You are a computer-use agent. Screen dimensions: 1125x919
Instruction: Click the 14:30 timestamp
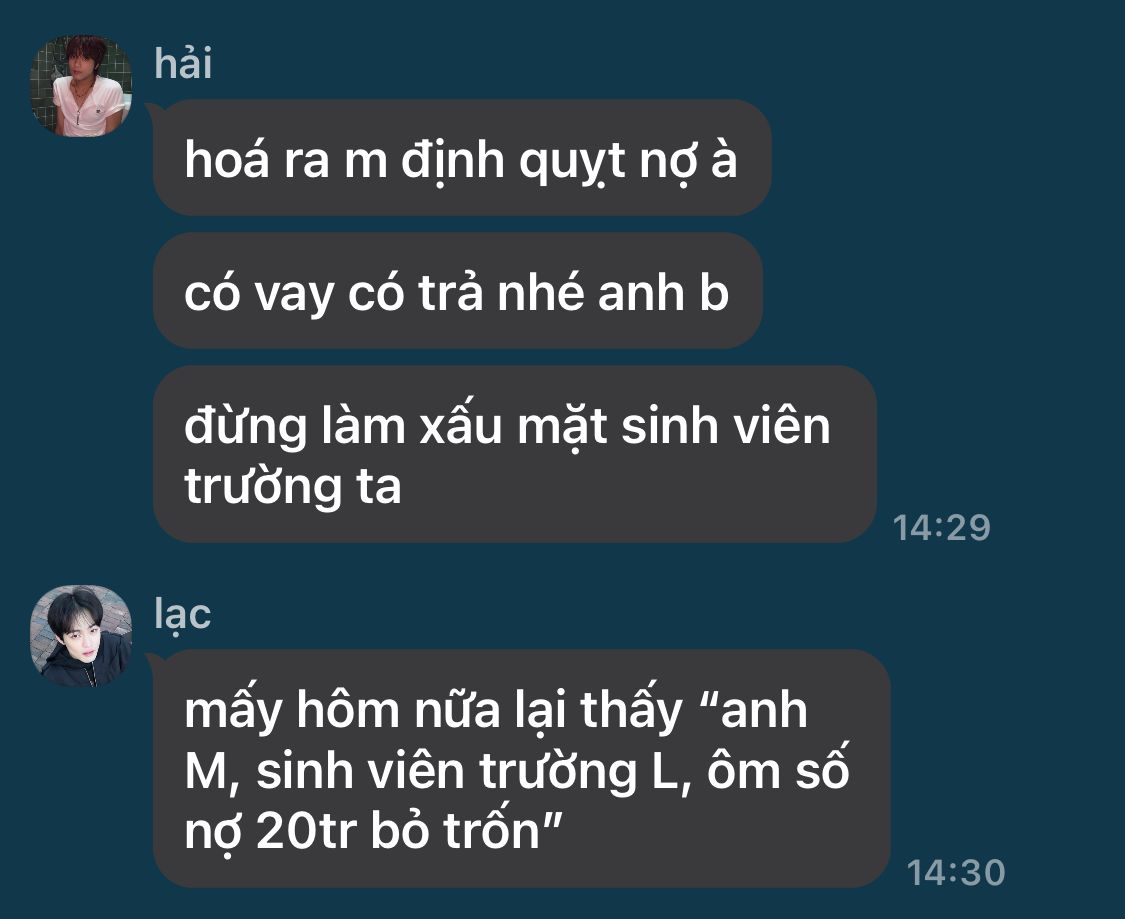click(x=956, y=872)
